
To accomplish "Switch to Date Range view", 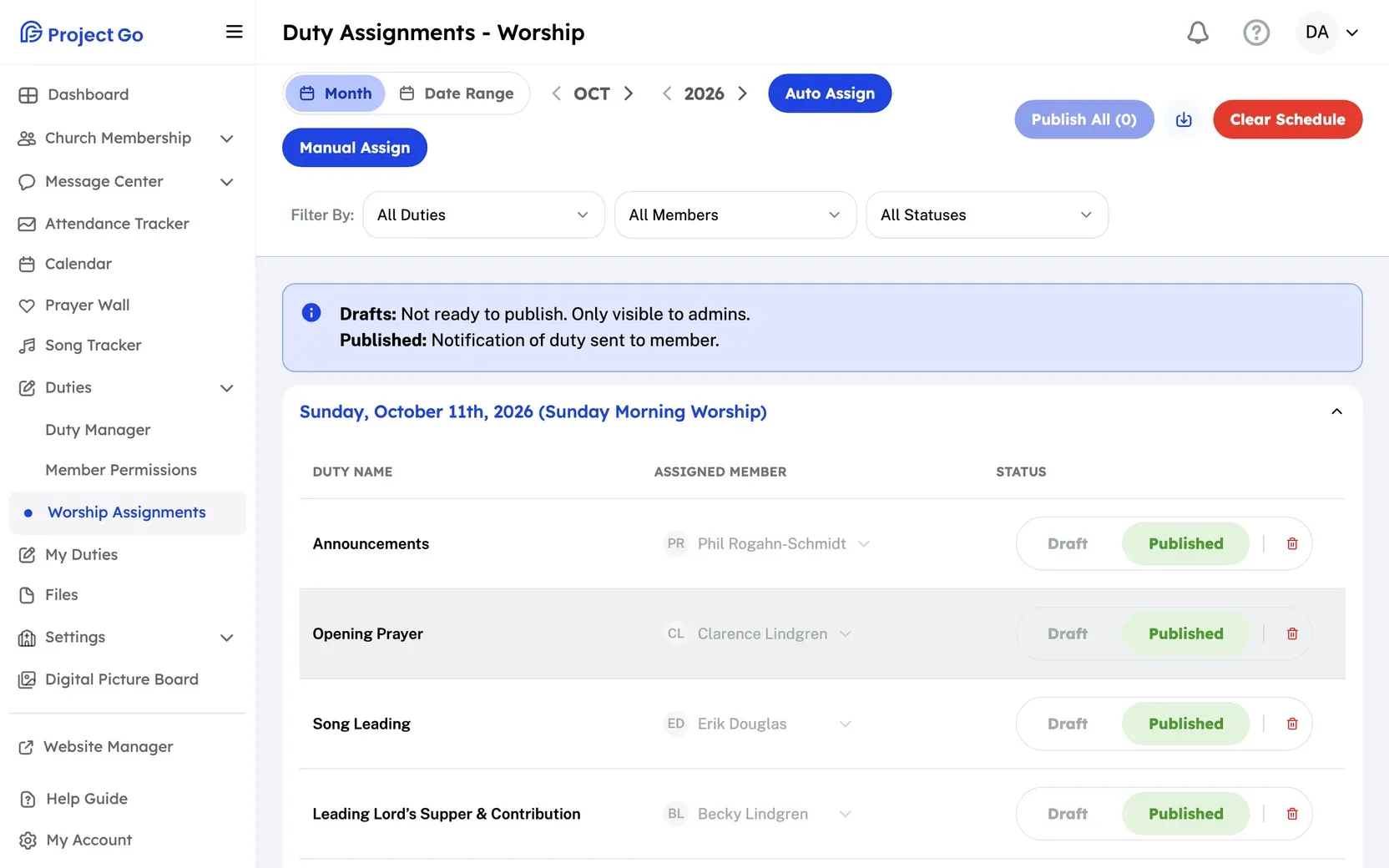I will pos(457,93).
